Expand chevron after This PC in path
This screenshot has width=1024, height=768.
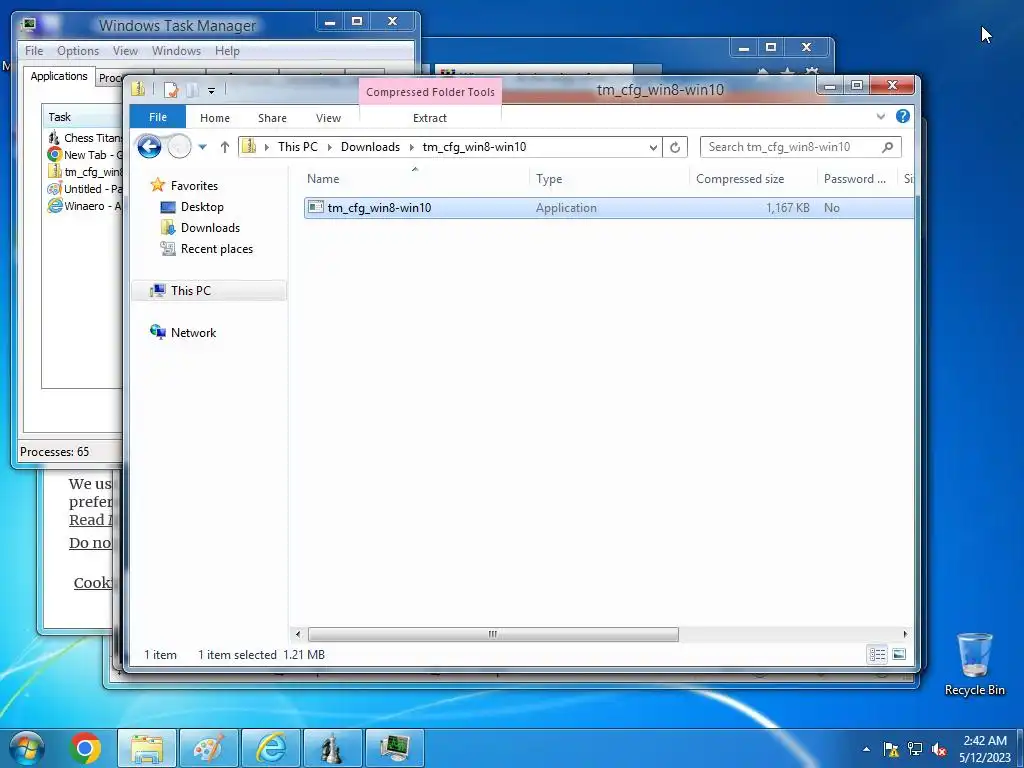pos(329,147)
